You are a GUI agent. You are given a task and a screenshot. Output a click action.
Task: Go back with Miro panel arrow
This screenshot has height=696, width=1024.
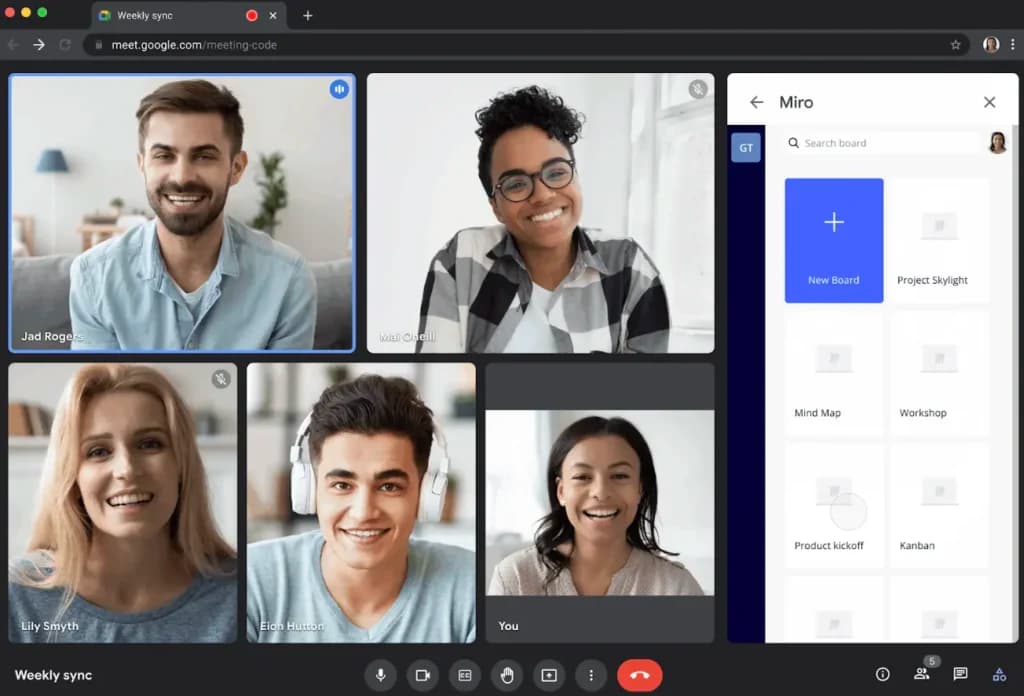(x=756, y=102)
